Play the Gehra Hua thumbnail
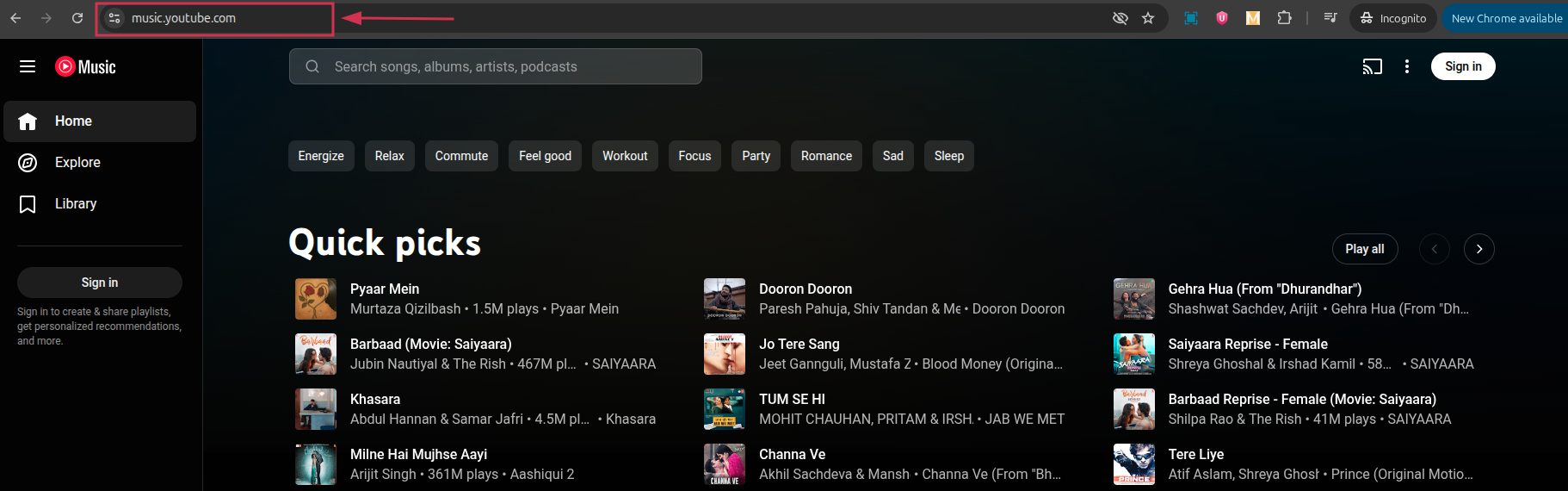1568x491 pixels. 1134,299
